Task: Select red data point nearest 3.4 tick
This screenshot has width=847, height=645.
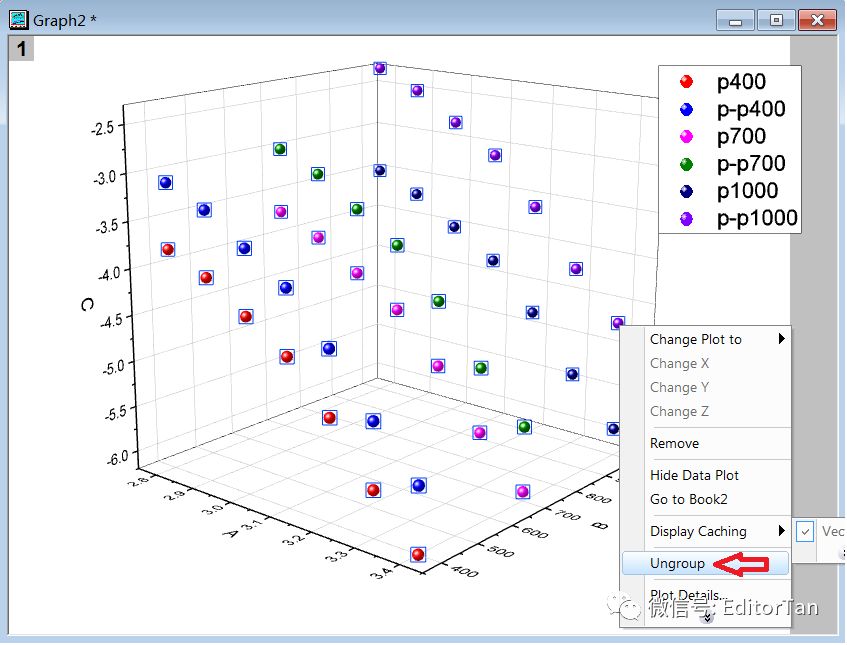Action: tap(418, 554)
